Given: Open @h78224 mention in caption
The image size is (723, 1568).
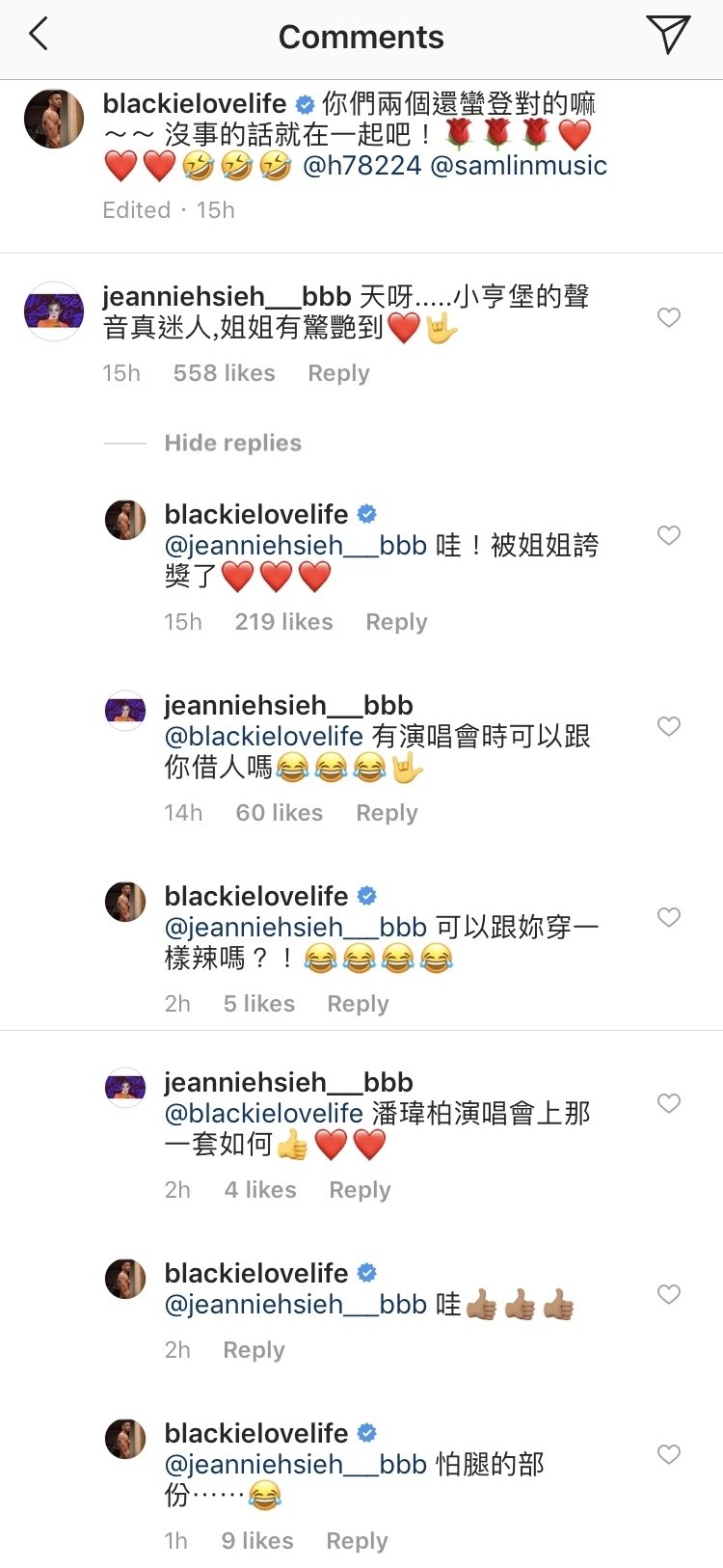Looking at the screenshot, I should pos(361,165).
